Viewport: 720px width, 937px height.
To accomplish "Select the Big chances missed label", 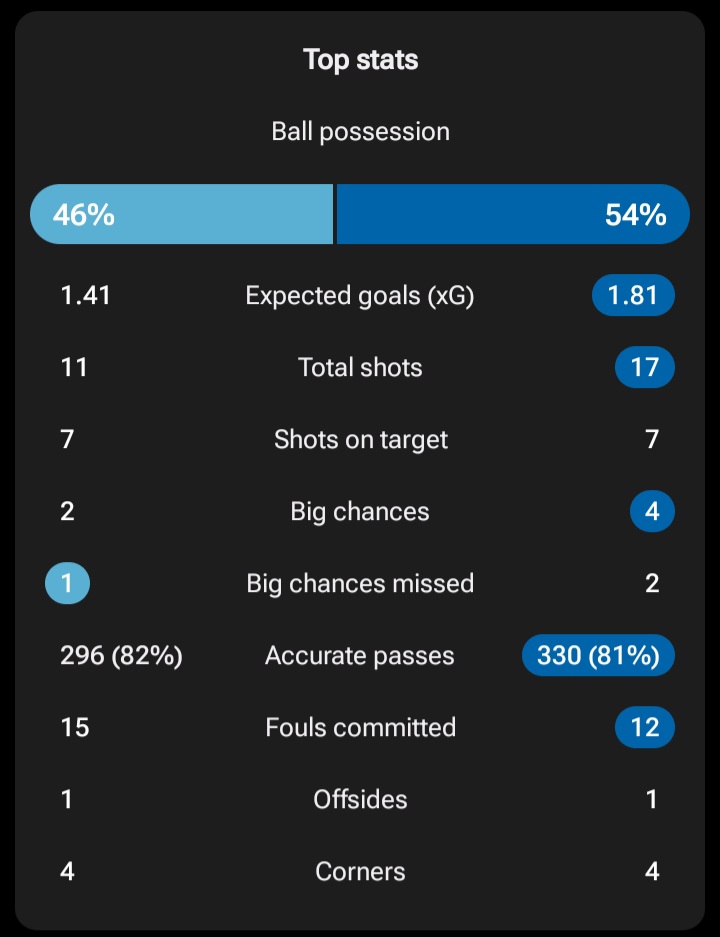I will click(x=360, y=584).
